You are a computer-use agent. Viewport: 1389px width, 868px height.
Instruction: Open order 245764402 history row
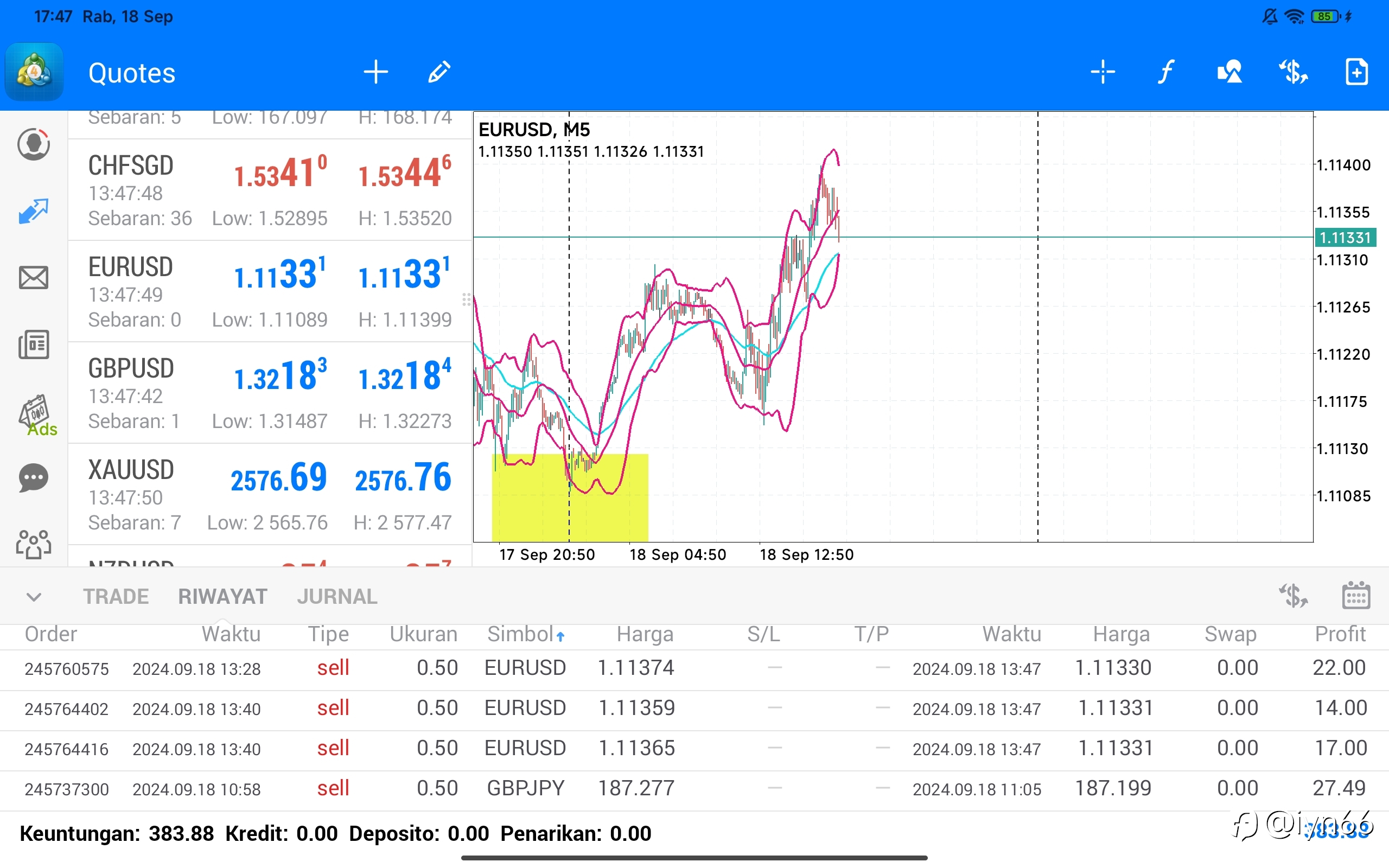click(x=694, y=710)
